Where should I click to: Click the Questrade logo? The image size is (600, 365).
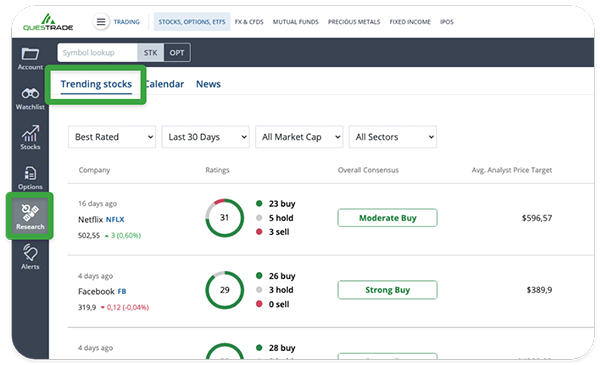pyautogui.click(x=48, y=22)
